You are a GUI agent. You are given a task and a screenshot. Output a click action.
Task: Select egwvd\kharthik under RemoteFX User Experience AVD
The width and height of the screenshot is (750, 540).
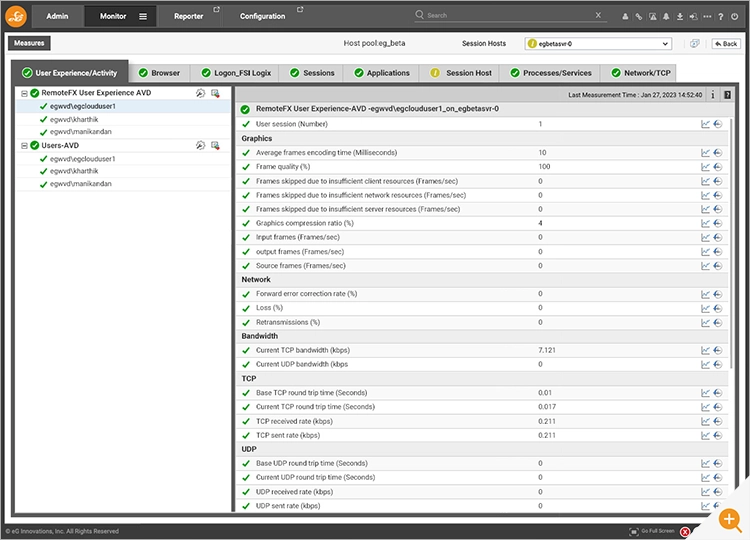(74, 120)
